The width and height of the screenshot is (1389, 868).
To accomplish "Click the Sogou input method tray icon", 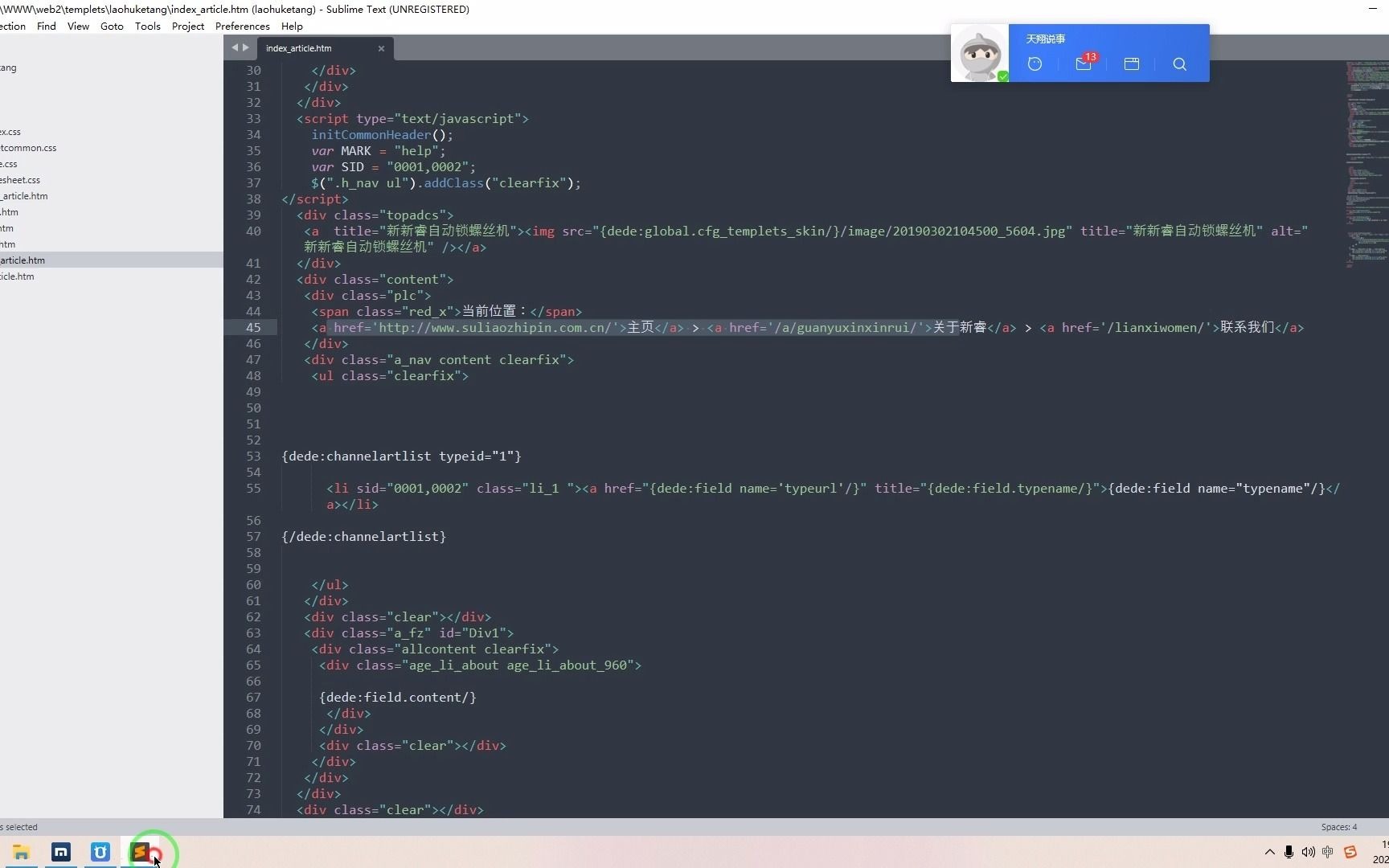I will coord(1350,852).
